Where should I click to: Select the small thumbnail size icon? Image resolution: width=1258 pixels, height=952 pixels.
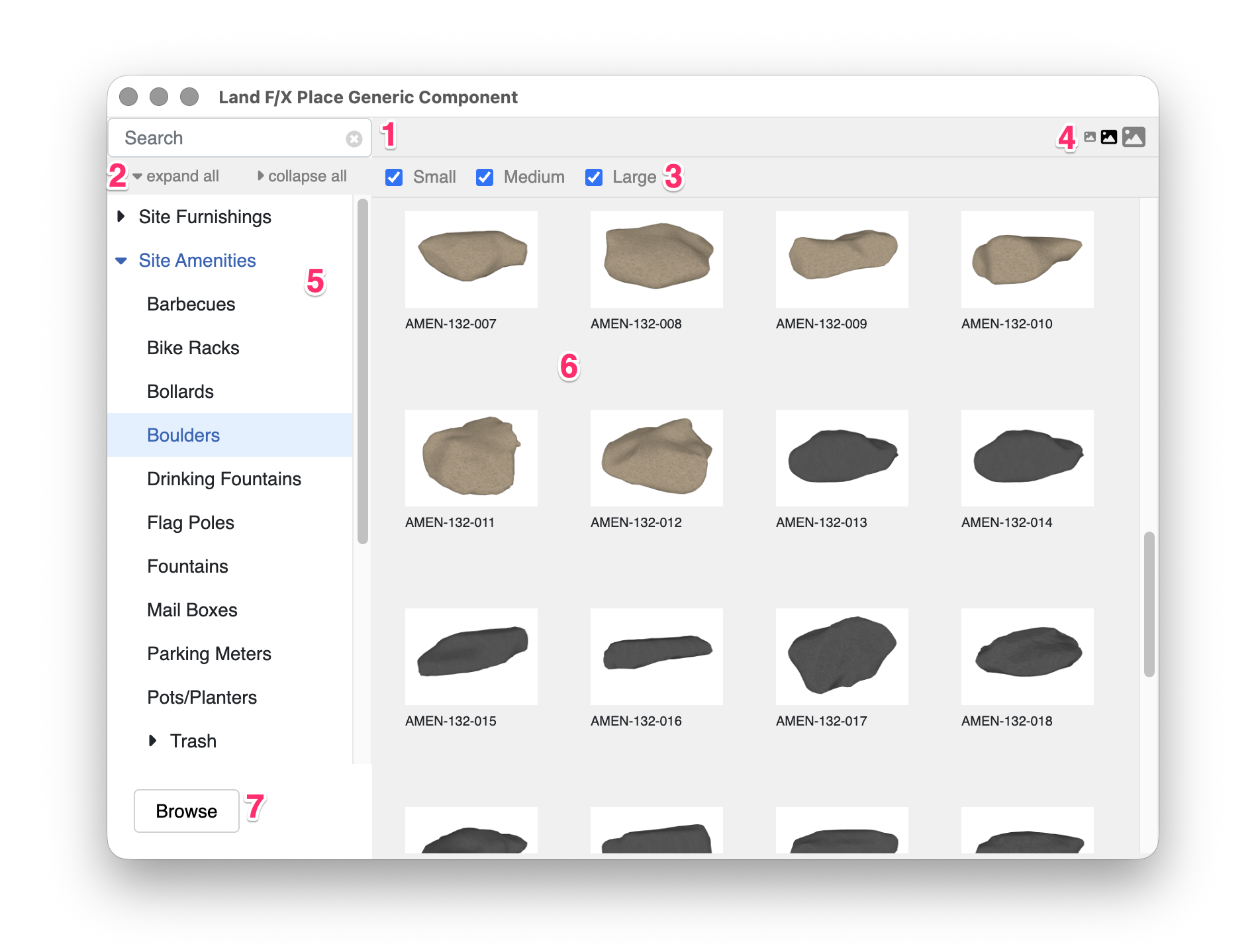[1090, 137]
